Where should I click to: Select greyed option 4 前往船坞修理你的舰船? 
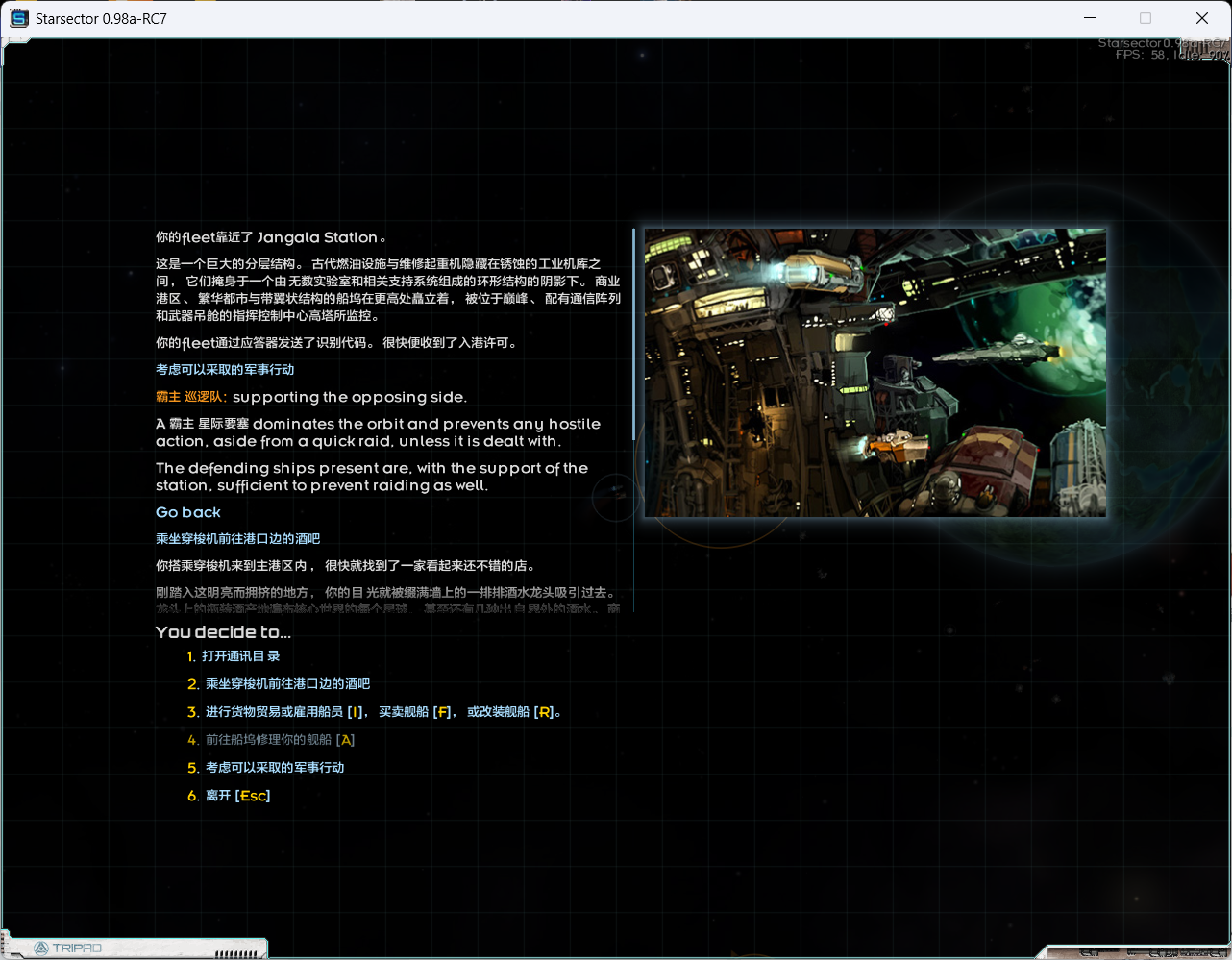pos(279,740)
